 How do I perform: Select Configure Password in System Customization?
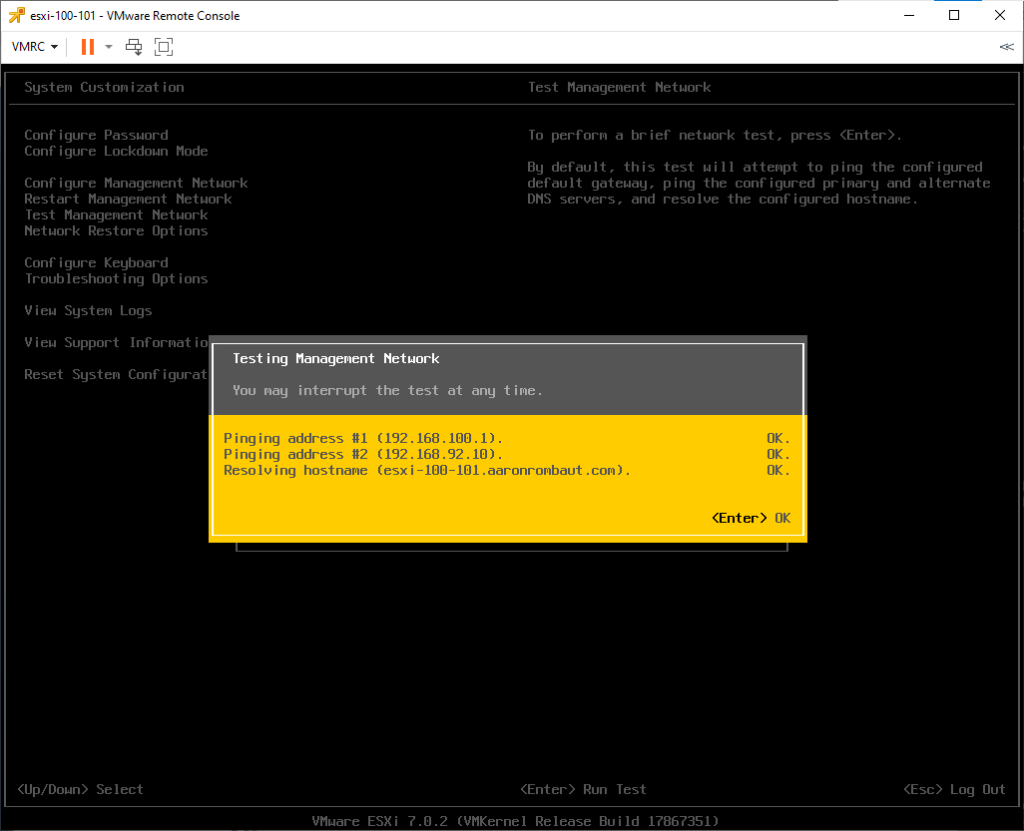click(x=96, y=135)
